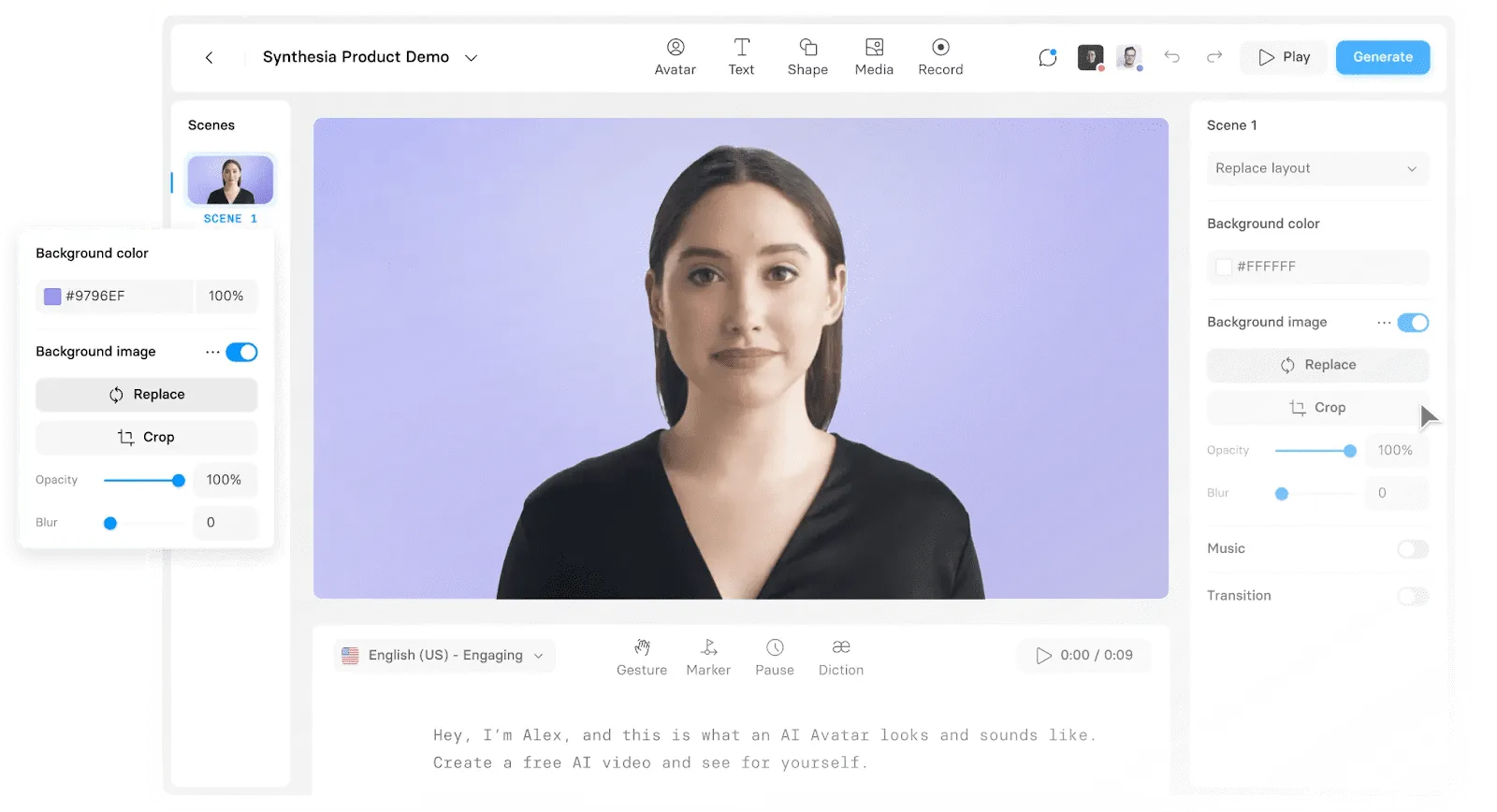Select the Text tool
The image size is (1497, 812).
point(741,57)
